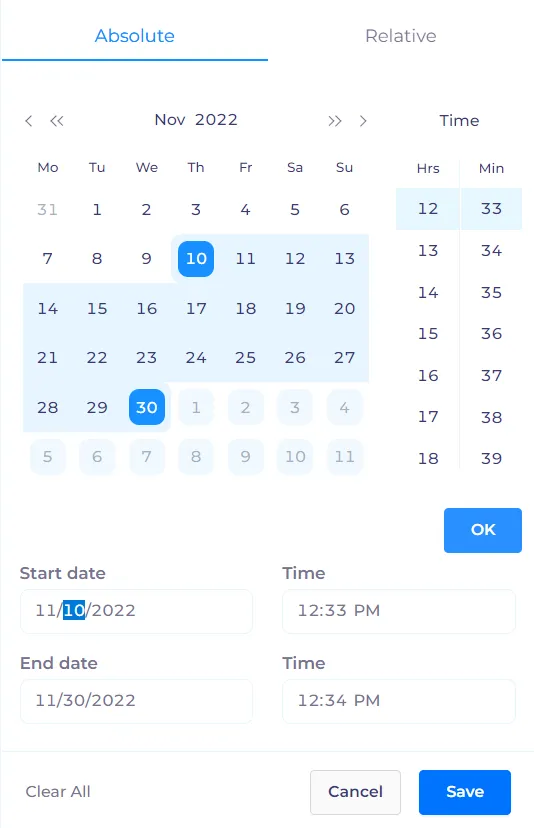Pick November 17 in the calendar

coord(196,308)
